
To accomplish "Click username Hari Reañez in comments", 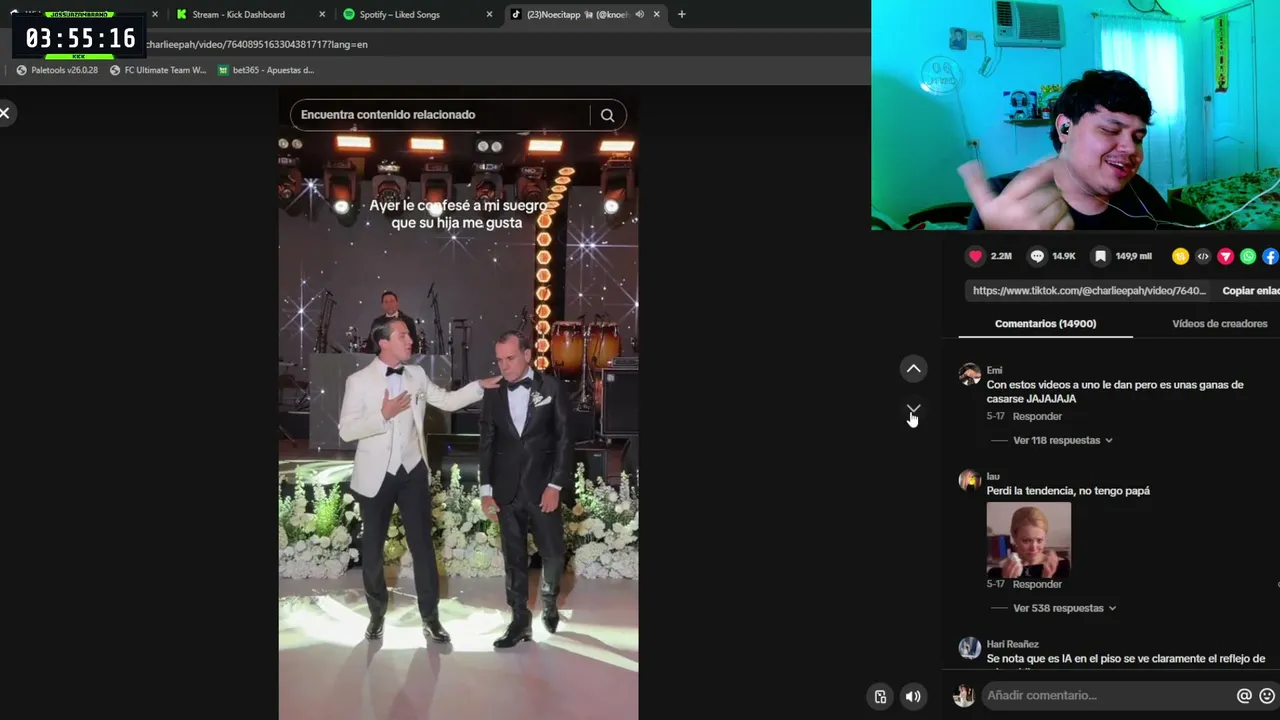I will (1012, 644).
